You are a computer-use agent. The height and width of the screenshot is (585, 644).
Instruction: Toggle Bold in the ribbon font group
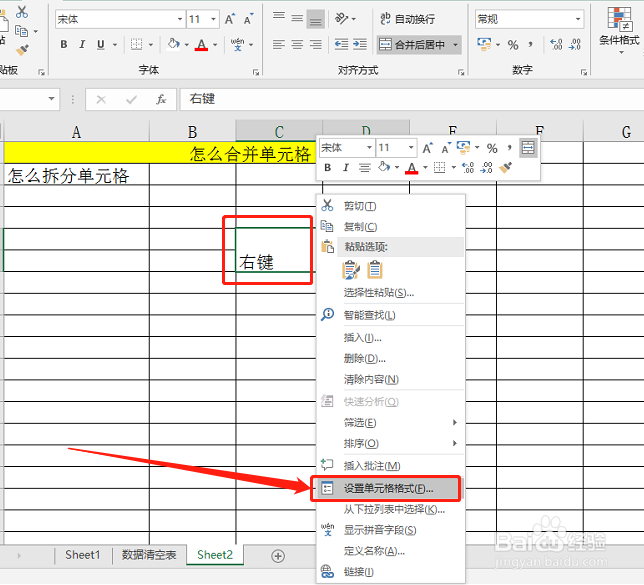(x=64, y=44)
